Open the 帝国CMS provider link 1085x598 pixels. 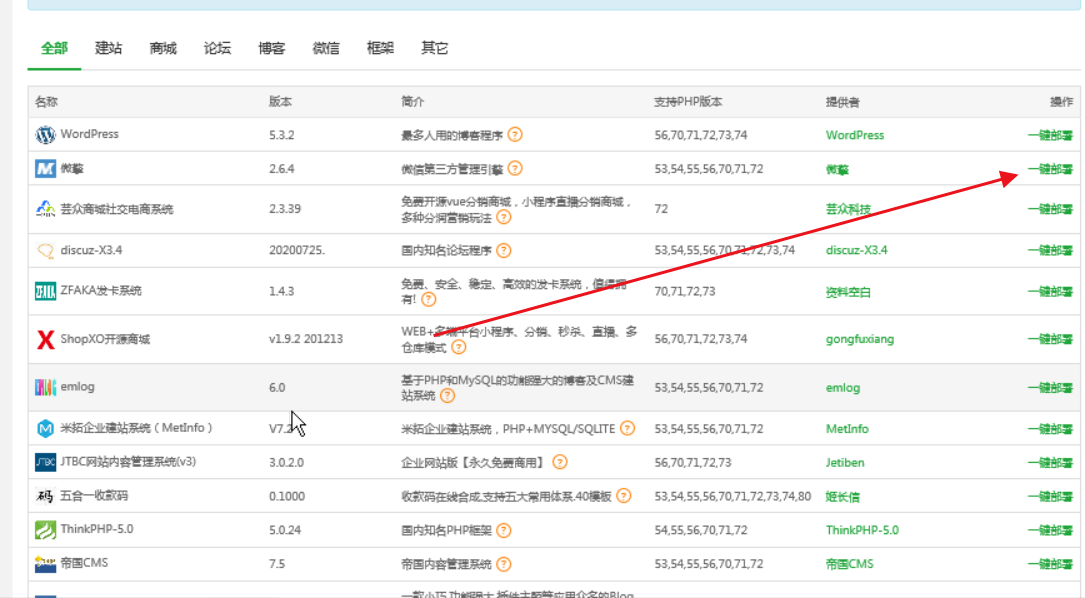click(x=849, y=564)
